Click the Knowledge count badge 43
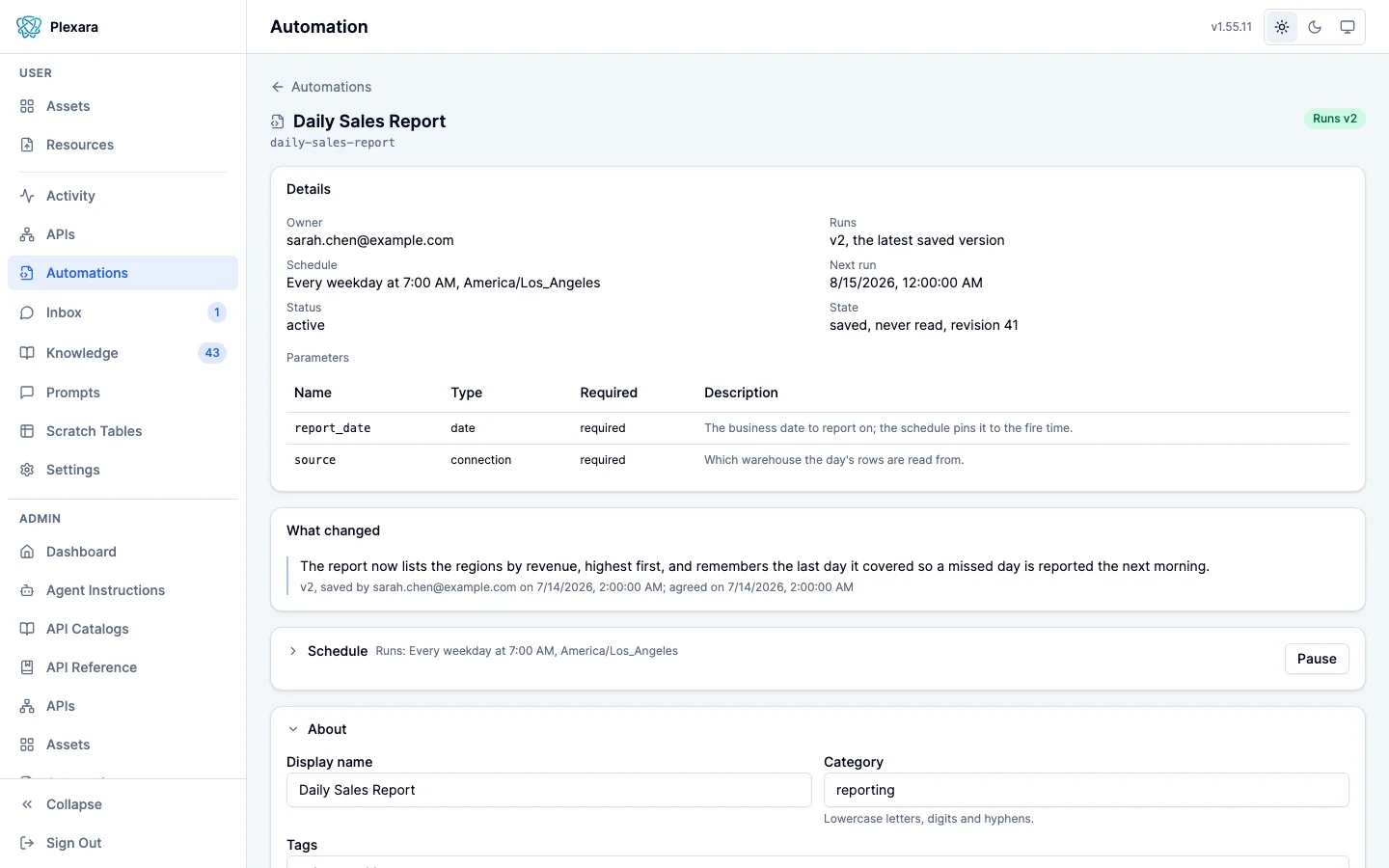This screenshot has width=1389, height=868. 212,353
